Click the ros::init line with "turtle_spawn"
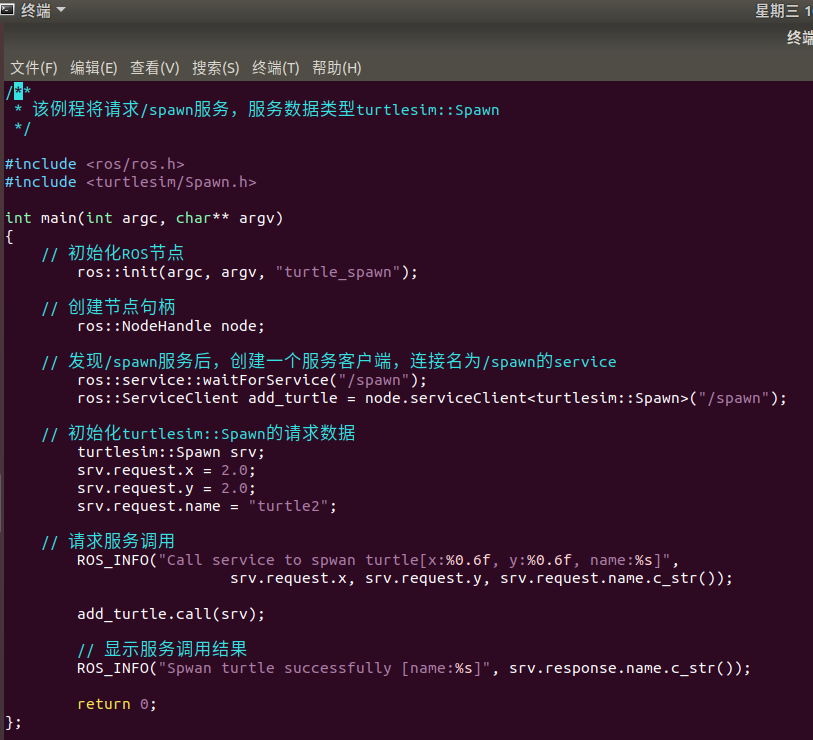 247,272
